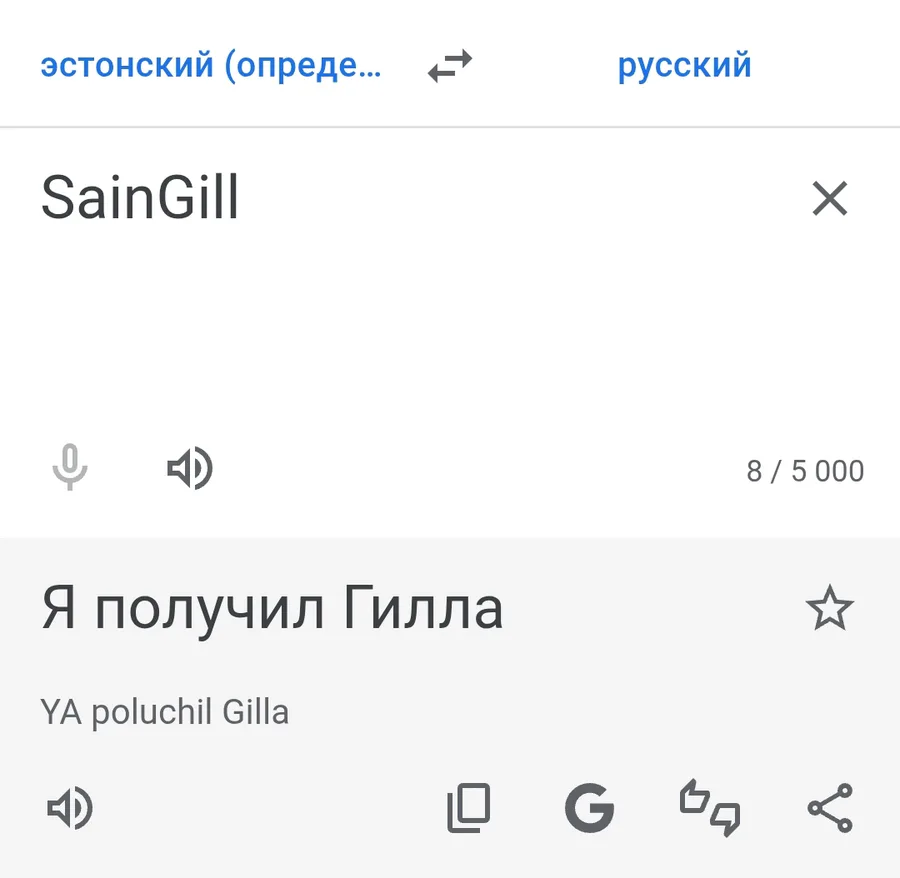Viewport: 900px width, 878px height.
Task: Rate the translation with thumbs icon
Action: [710, 808]
